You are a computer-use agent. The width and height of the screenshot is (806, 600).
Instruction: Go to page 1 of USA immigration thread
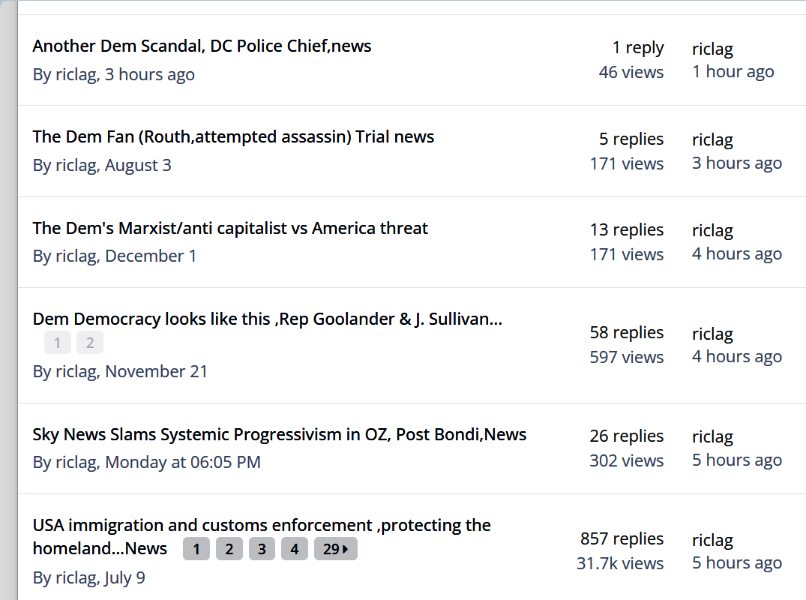point(196,549)
